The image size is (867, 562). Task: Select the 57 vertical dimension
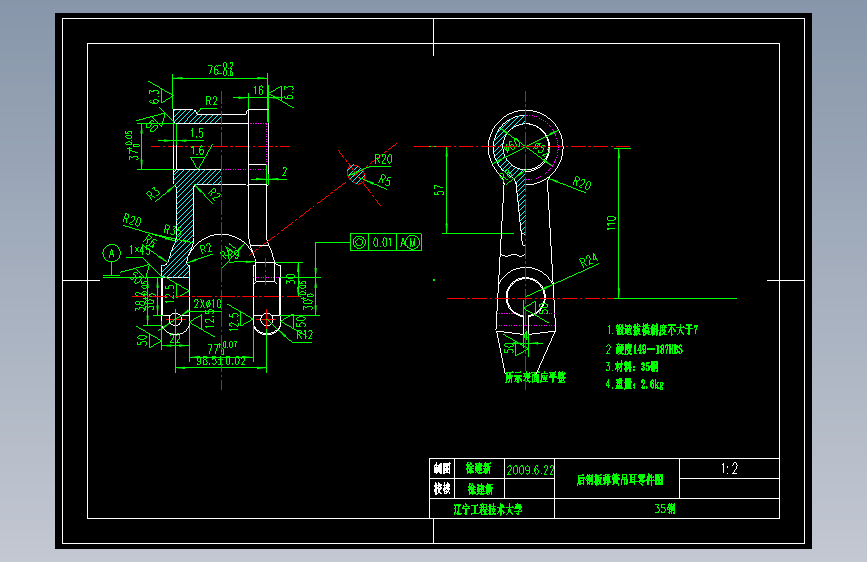pos(439,190)
